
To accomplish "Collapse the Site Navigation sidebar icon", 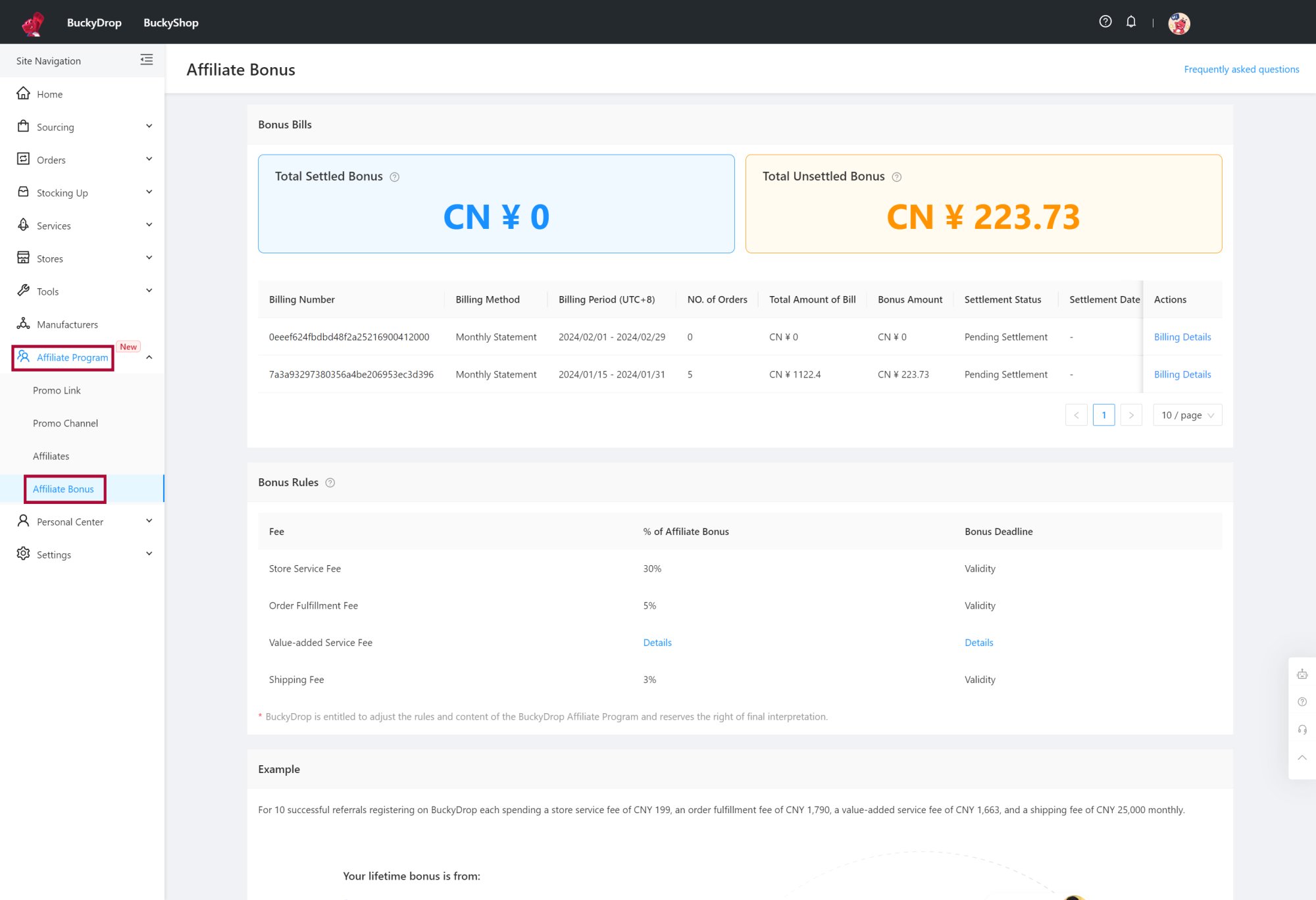I will pyautogui.click(x=147, y=60).
